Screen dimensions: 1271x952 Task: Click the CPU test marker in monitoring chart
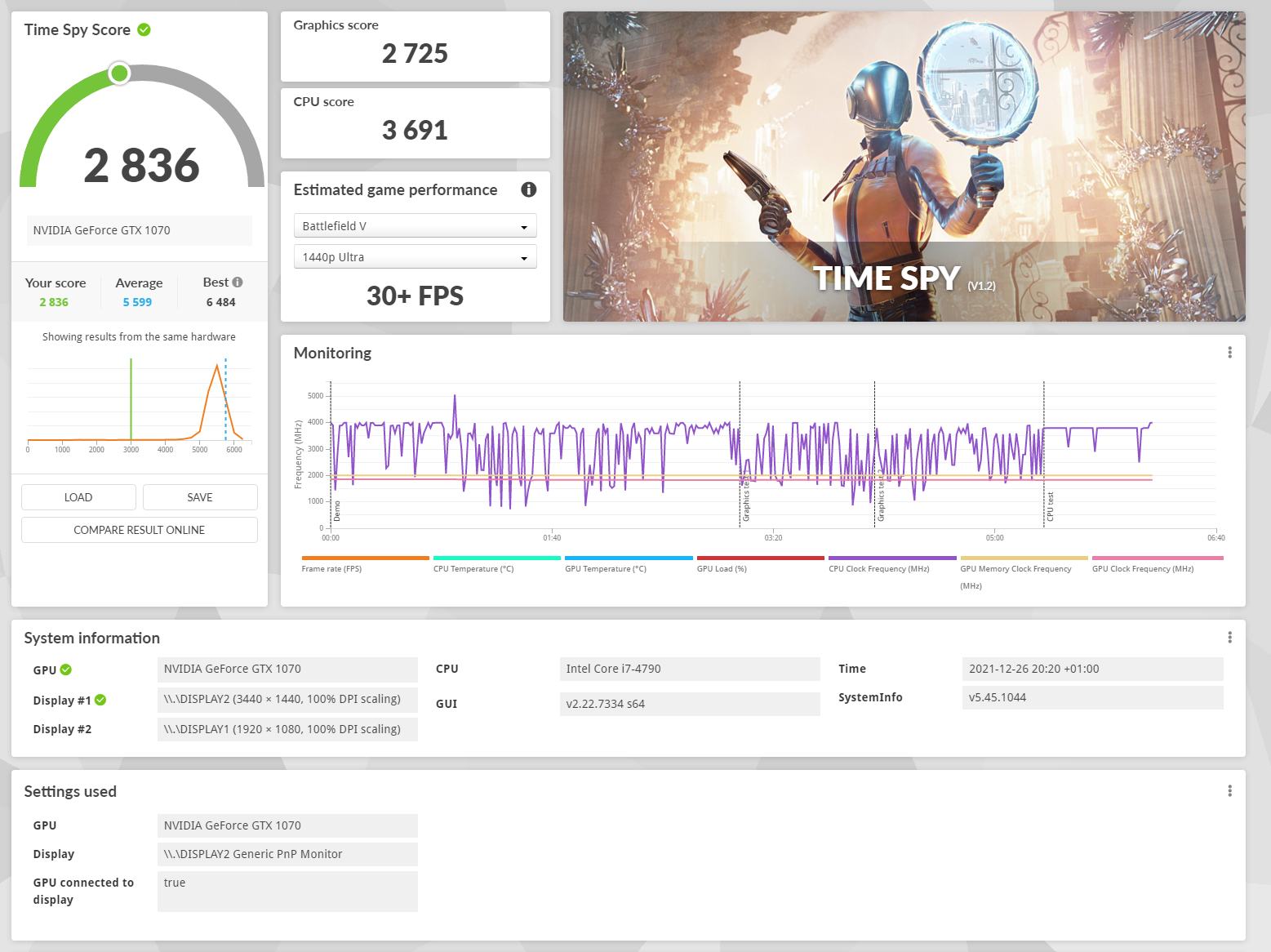(1051, 506)
